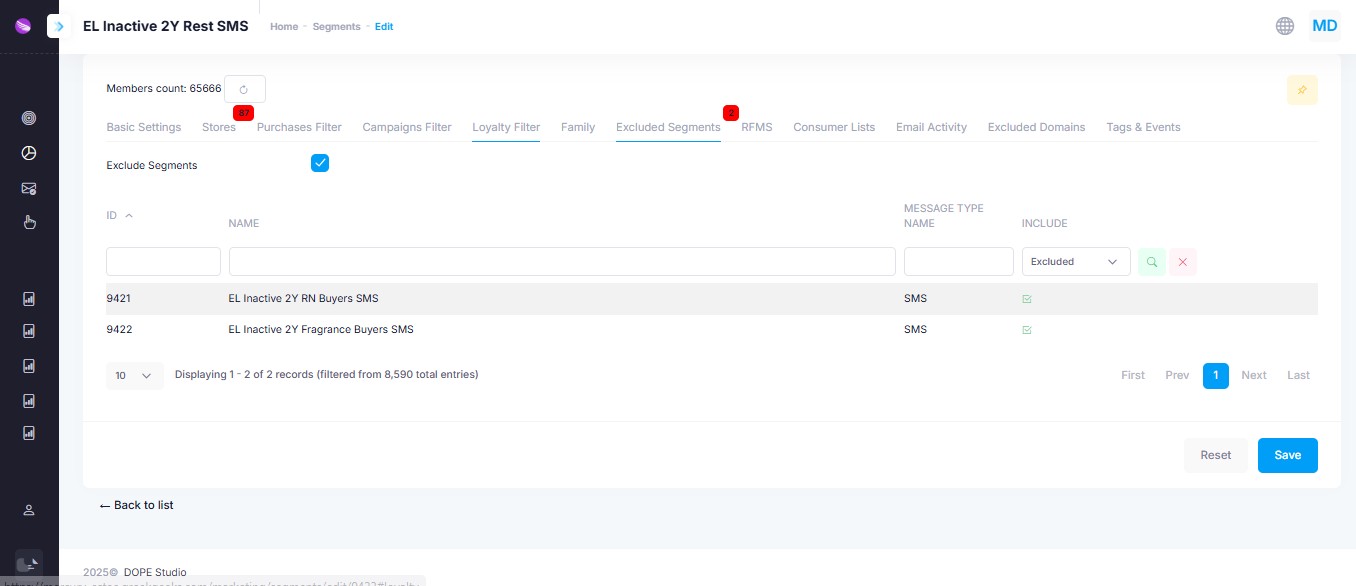Open the hand pointer icon in the sidebar
This screenshot has height=586, width=1356.
(29, 222)
